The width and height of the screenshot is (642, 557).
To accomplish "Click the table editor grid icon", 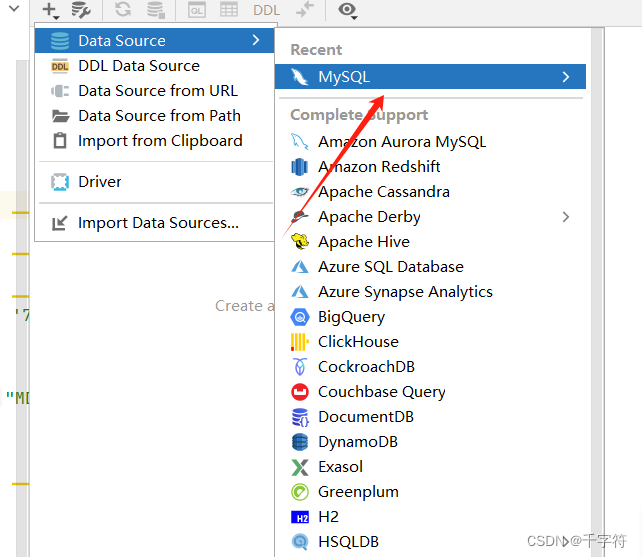I will 229,9.
